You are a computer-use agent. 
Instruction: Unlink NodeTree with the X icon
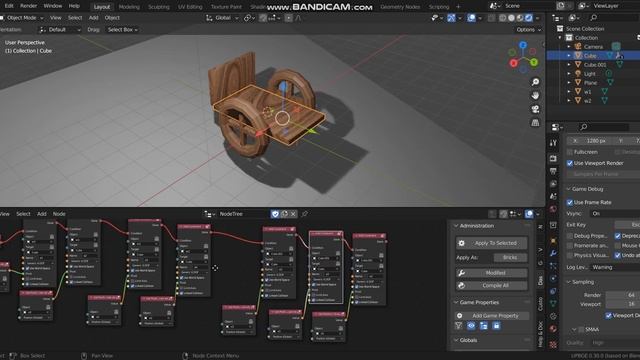coord(293,214)
